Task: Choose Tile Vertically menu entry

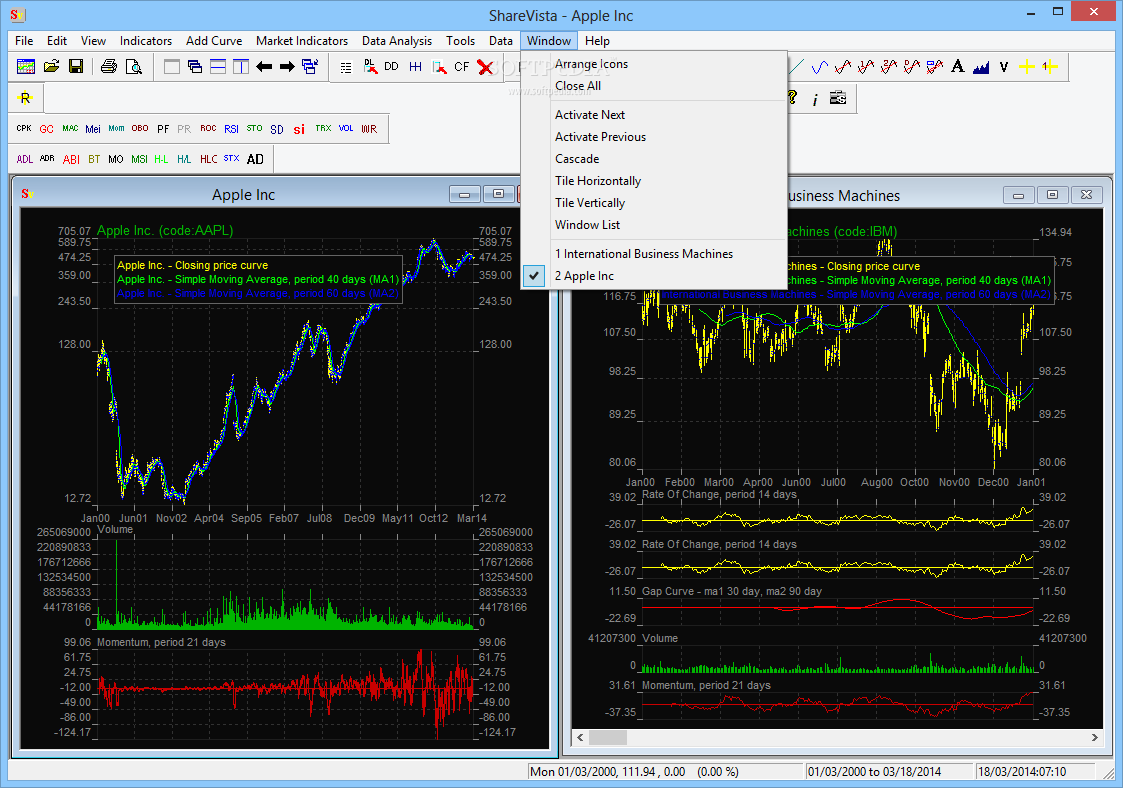Action: pyautogui.click(x=654, y=203)
